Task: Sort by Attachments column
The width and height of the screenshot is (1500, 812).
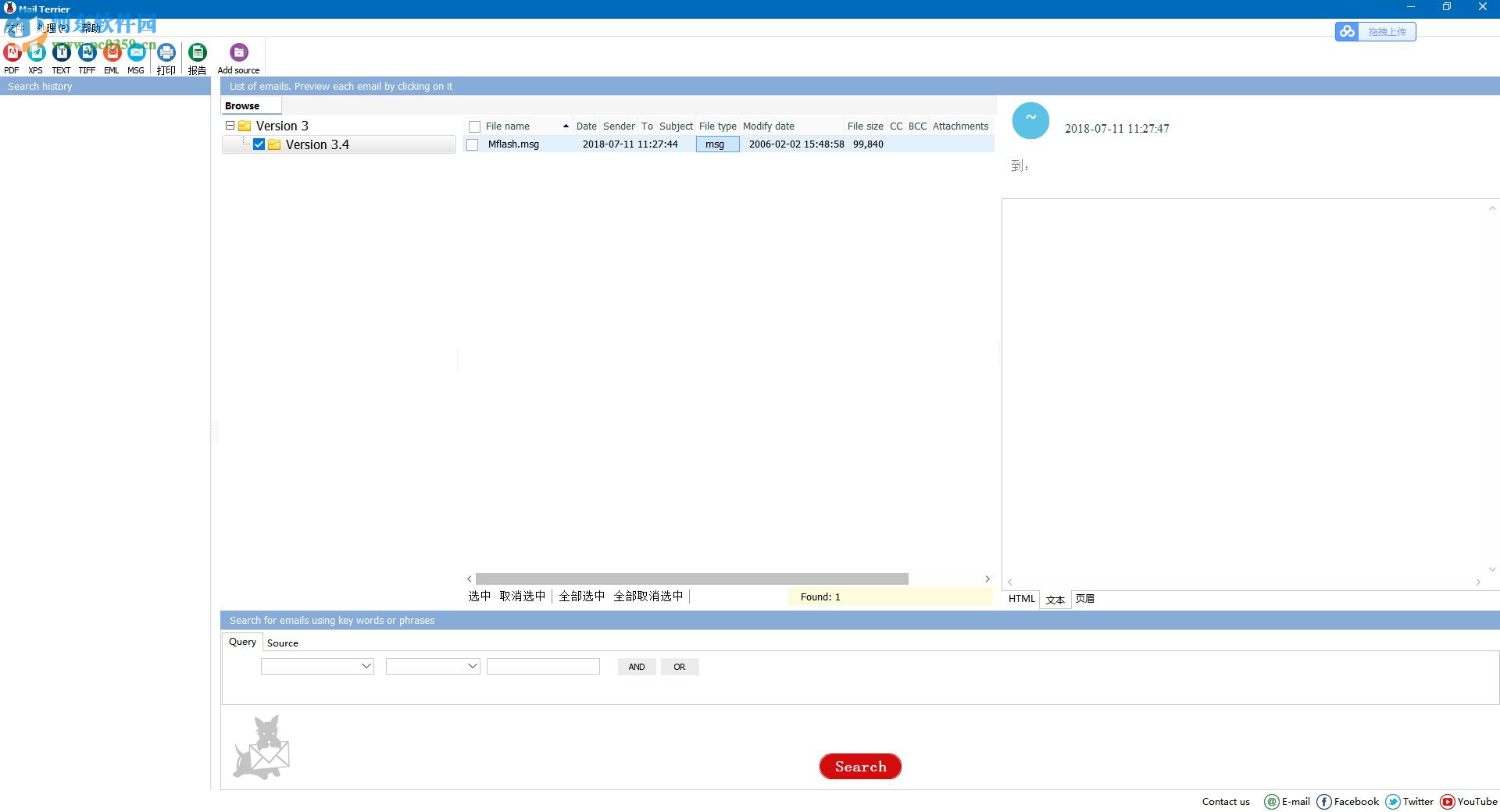Action: point(960,126)
